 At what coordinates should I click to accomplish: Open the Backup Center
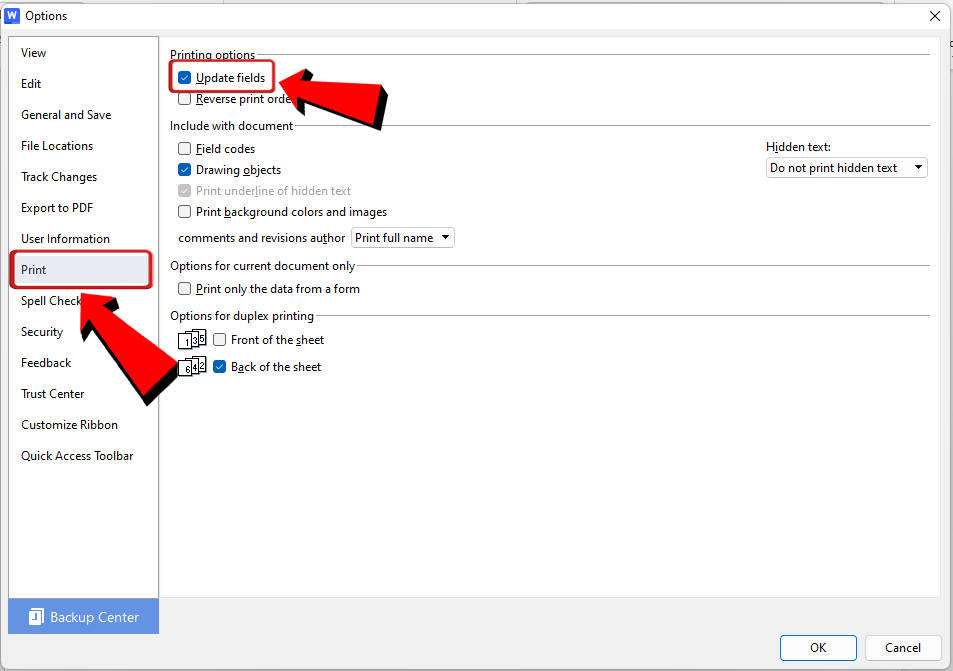click(83, 617)
